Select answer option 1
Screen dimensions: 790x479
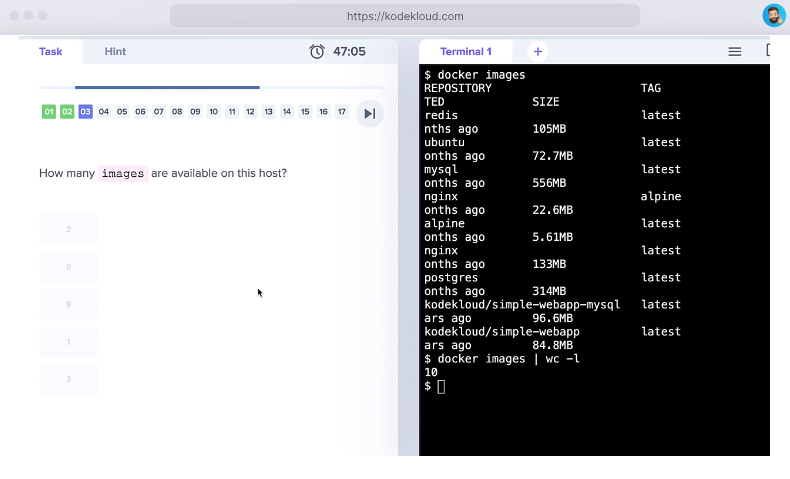(x=68, y=342)
